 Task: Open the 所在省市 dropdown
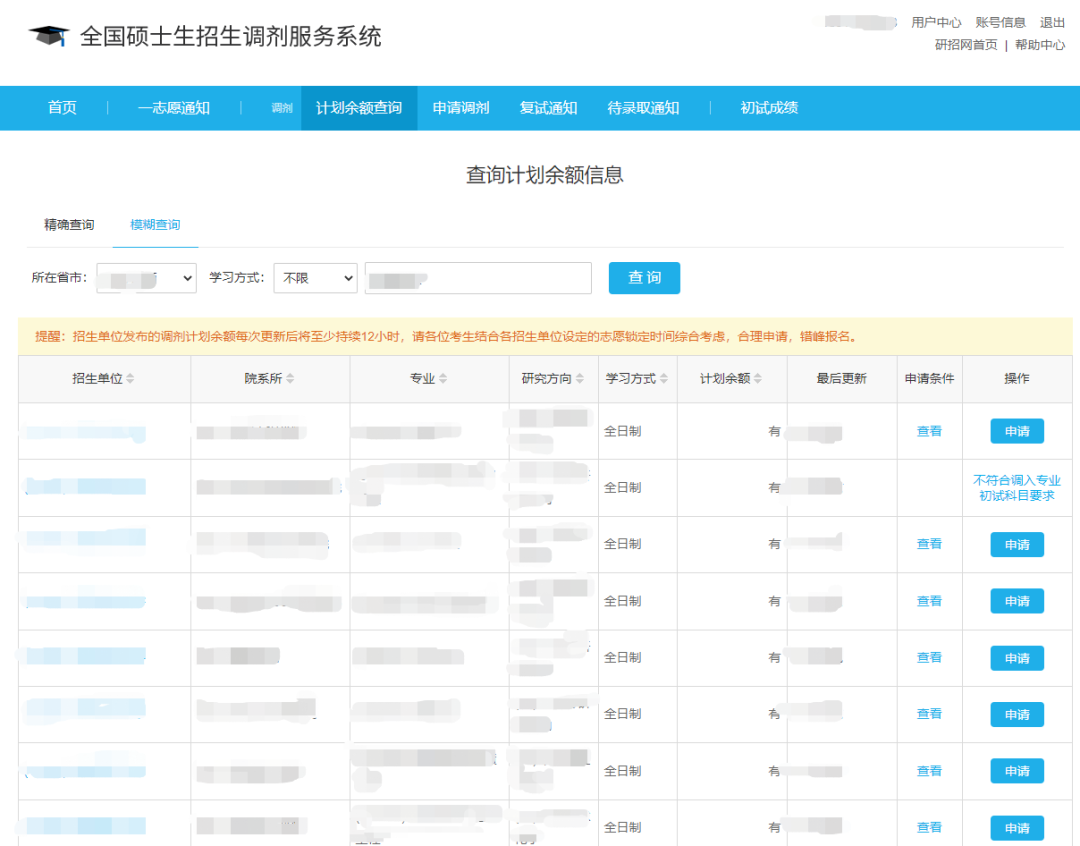coord(145,277)
